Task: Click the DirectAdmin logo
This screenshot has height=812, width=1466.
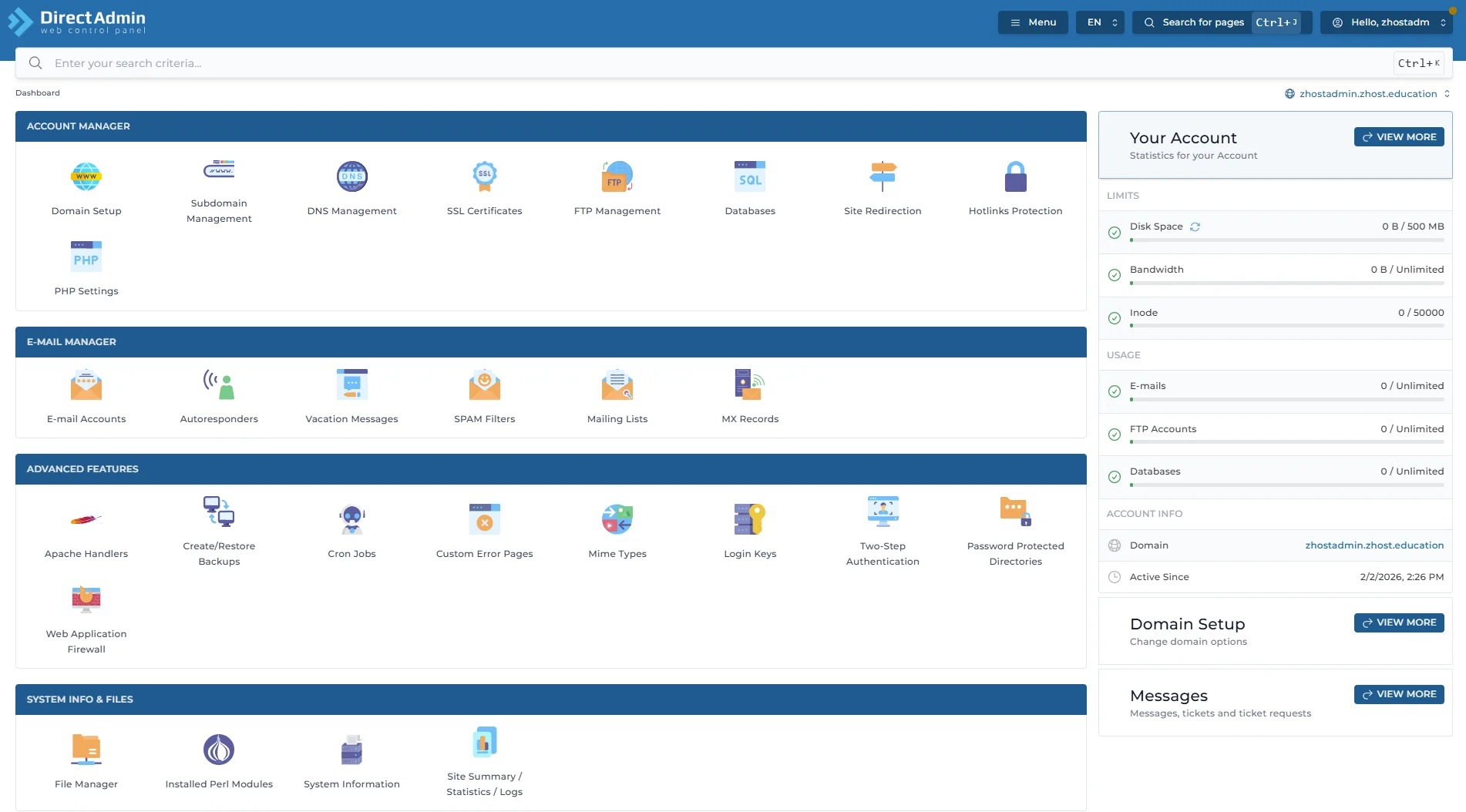Action: [x=77, y=22]
